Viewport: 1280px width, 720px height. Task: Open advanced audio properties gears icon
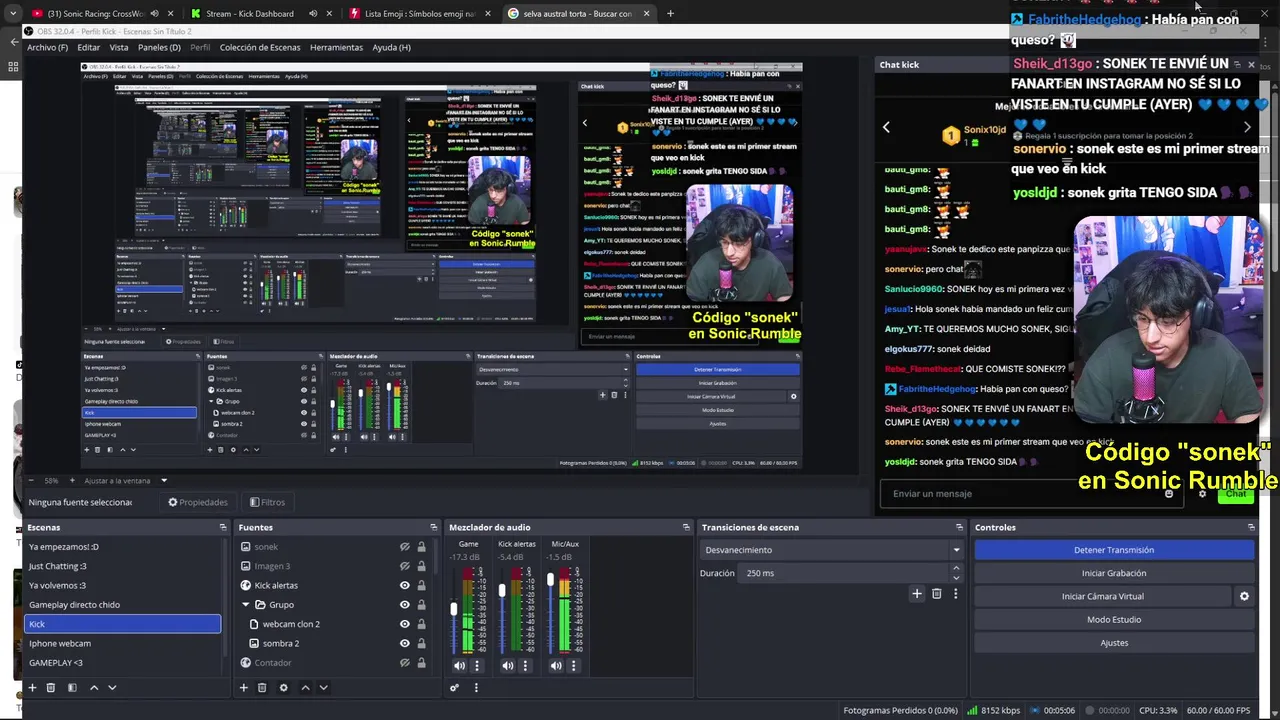tap(454, 687)
